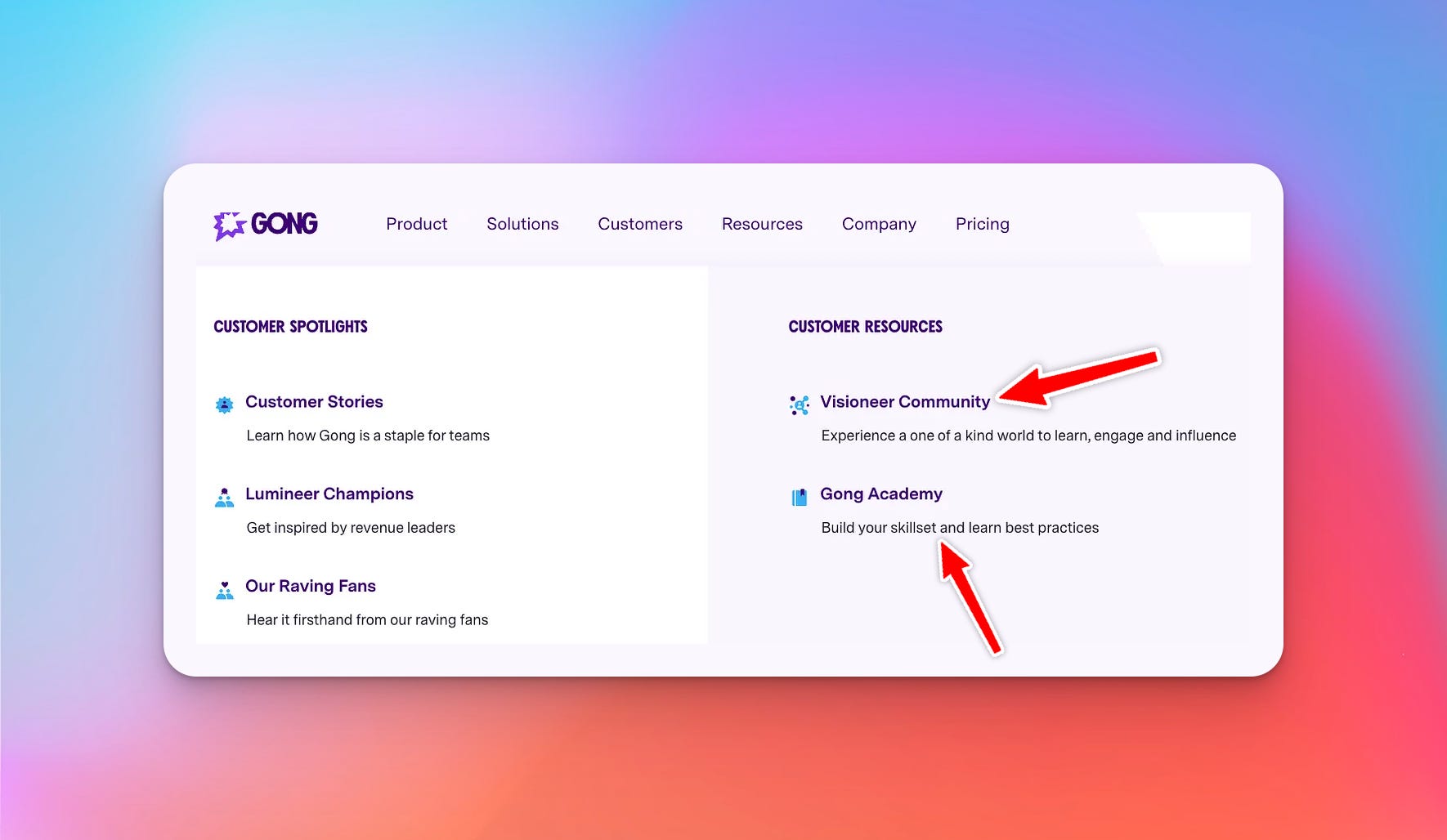
Task: Open the Our Raving Fans link
Action: point(311,586)
